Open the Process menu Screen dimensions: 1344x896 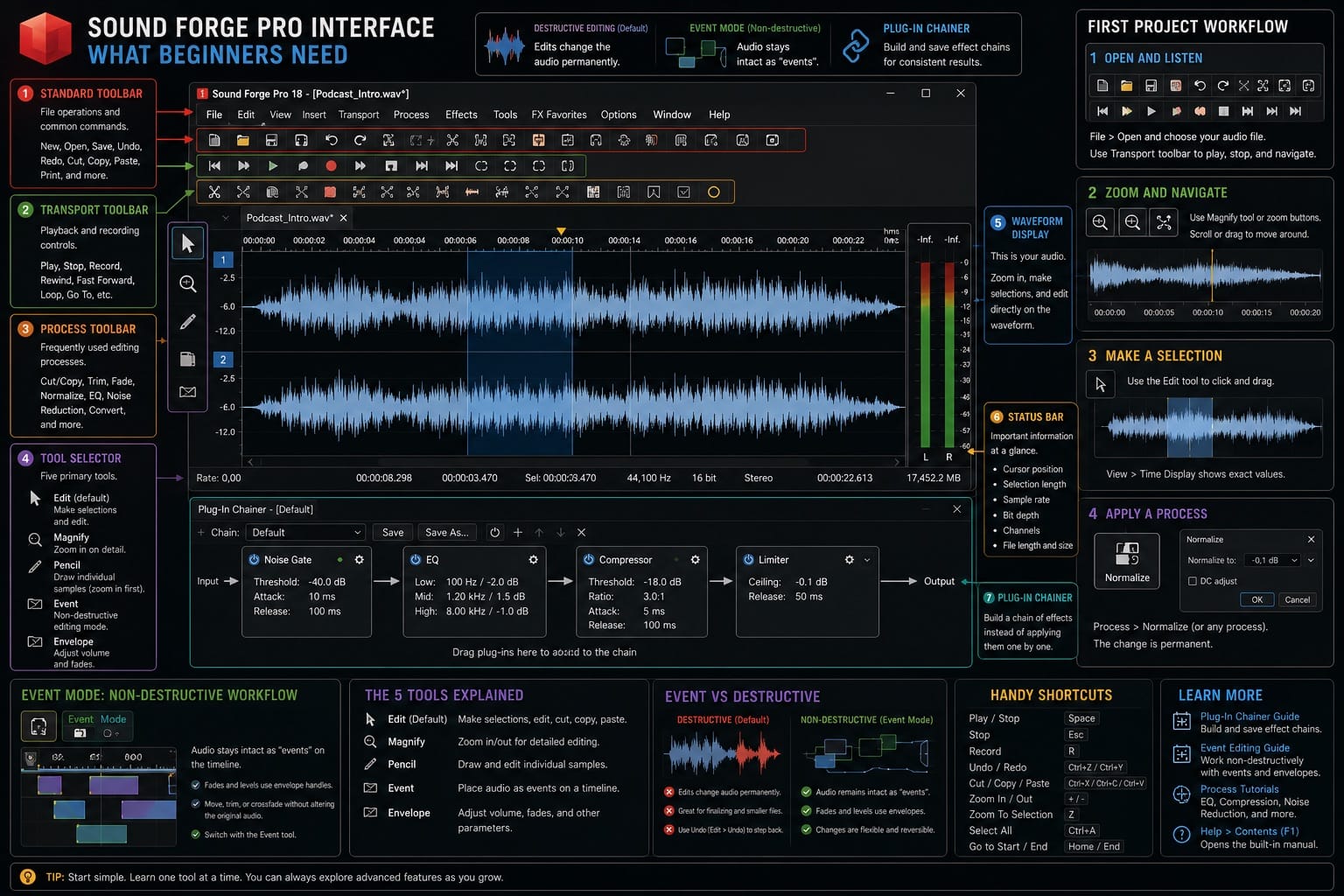click(411, 115)
